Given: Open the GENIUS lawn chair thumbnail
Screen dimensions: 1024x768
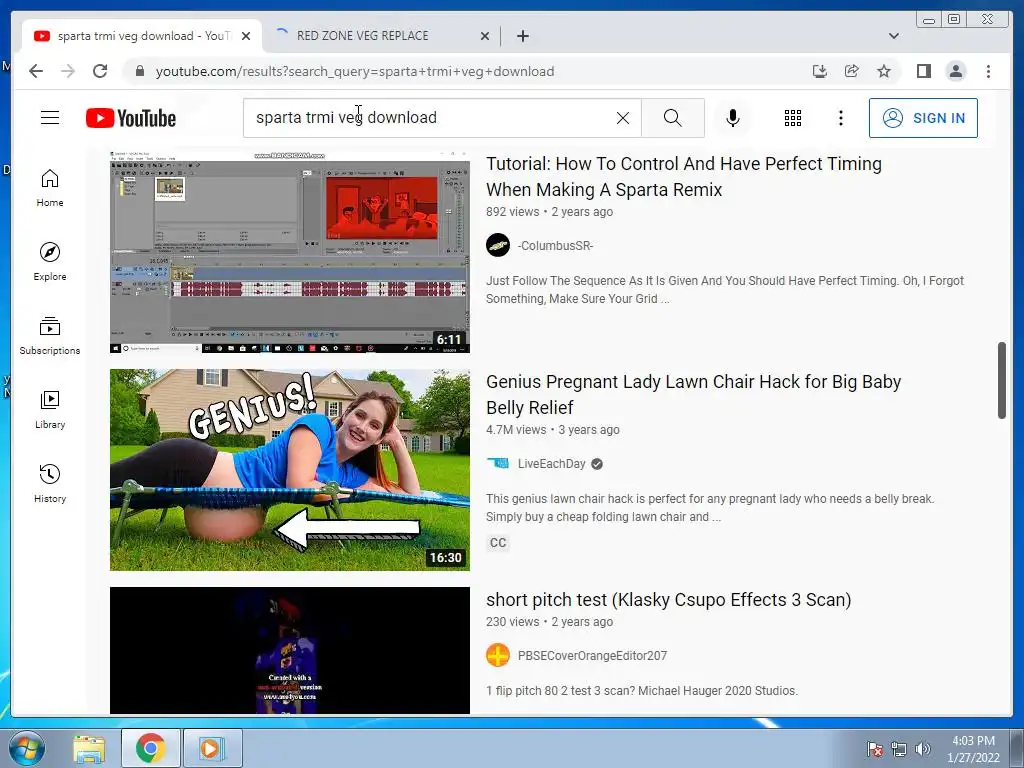Looking at the screenshot, I should pos(290,470).
